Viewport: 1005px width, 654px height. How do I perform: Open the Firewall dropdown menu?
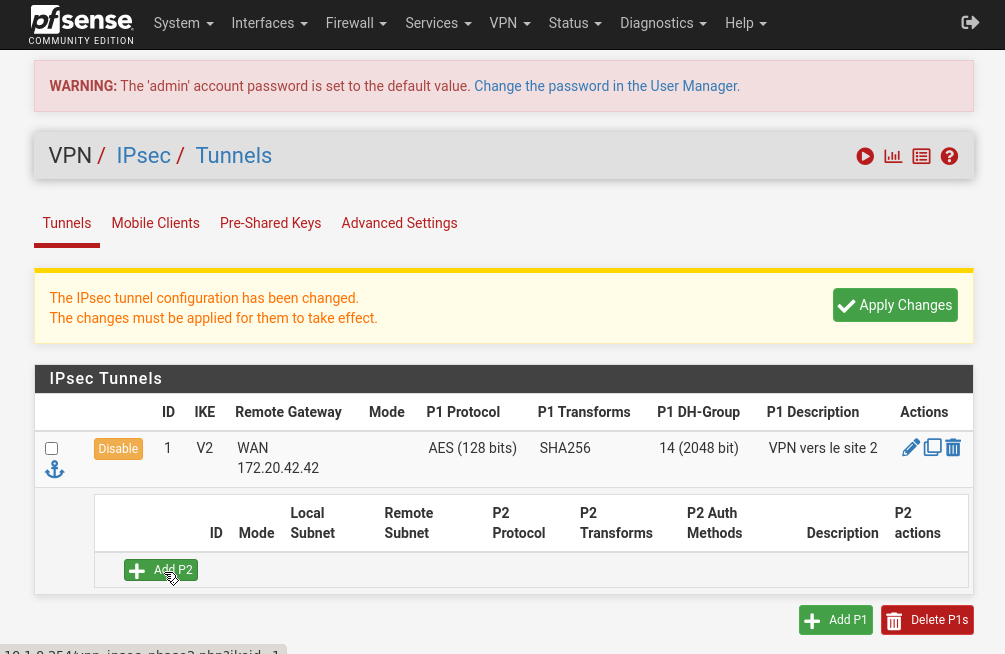pyautogui.click(x=356, y=23)
